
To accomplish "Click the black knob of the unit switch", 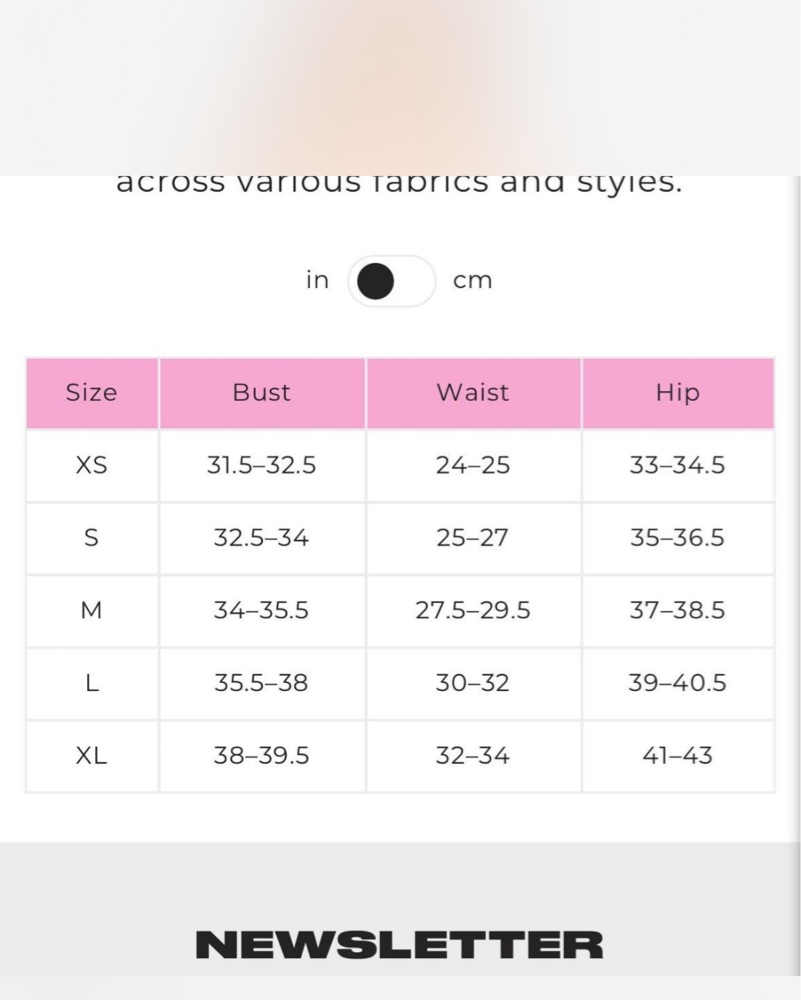I will point(375,281).
